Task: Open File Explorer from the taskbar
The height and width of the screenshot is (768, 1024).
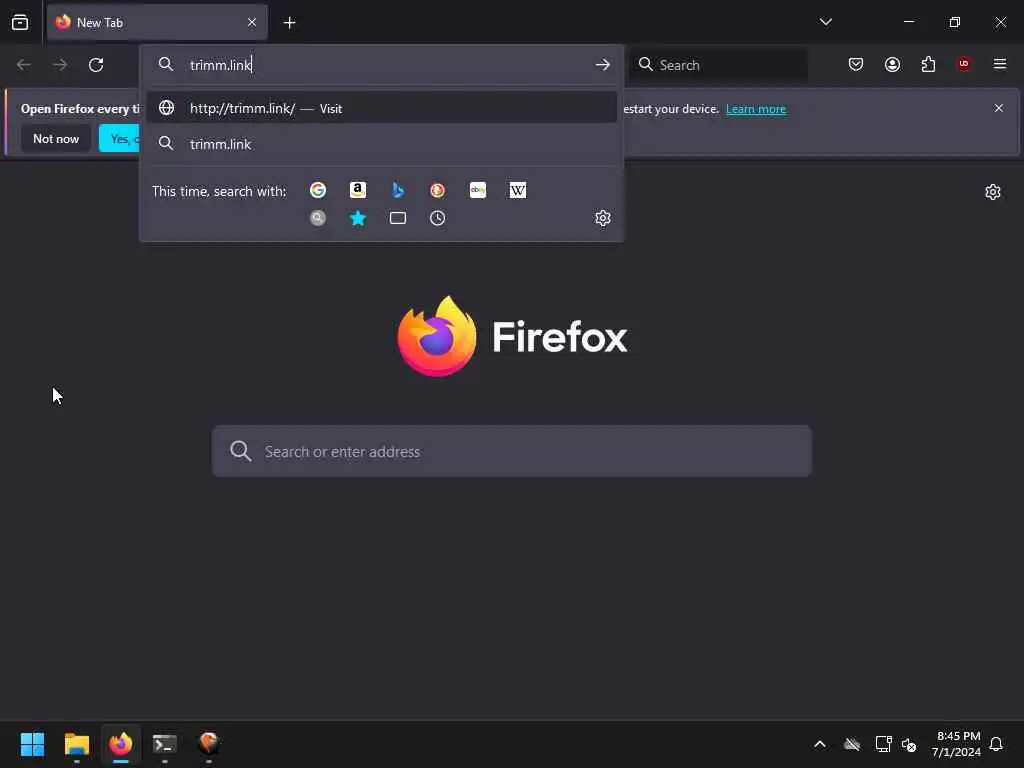Action: coord(77,744)
